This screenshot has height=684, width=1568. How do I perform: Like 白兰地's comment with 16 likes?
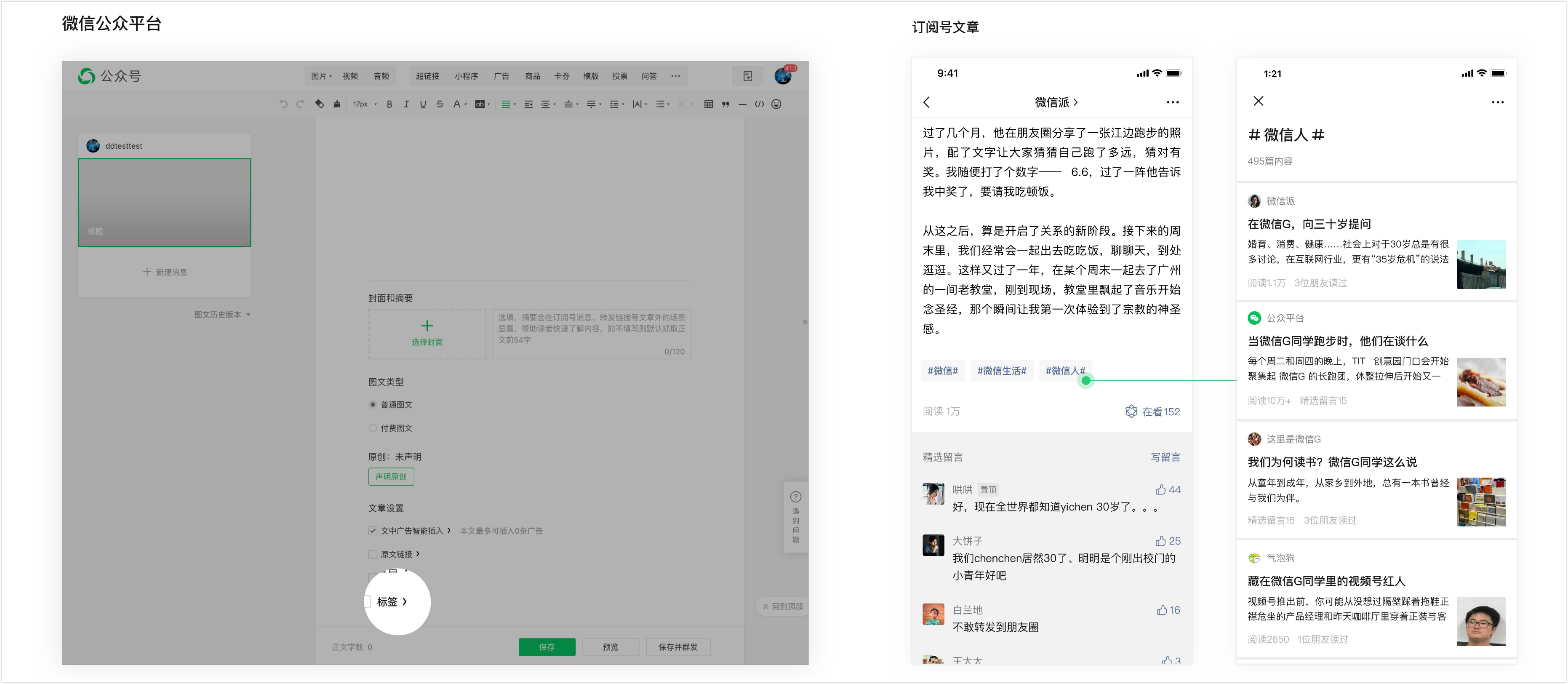click(x=1162, y=610)
